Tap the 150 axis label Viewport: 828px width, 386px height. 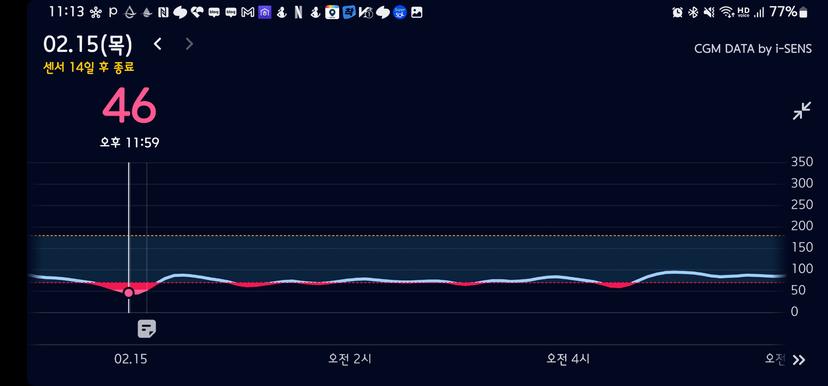pyautogui.click(x=802, y=248)
